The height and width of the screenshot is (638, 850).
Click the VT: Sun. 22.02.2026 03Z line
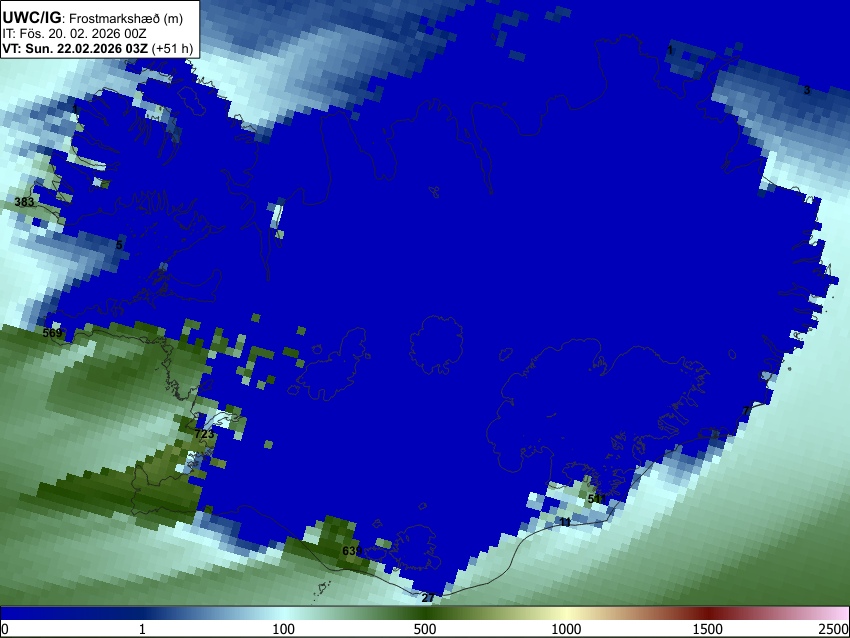point(75,48)
